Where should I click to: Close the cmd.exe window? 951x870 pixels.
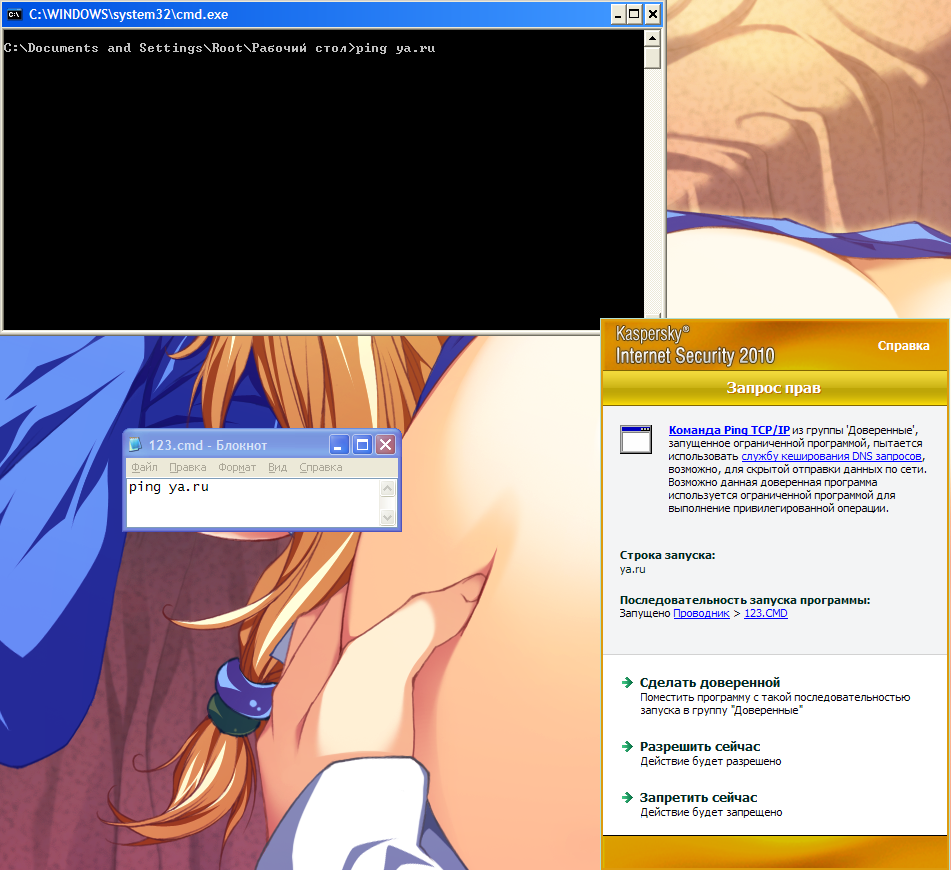coord(653,15)
